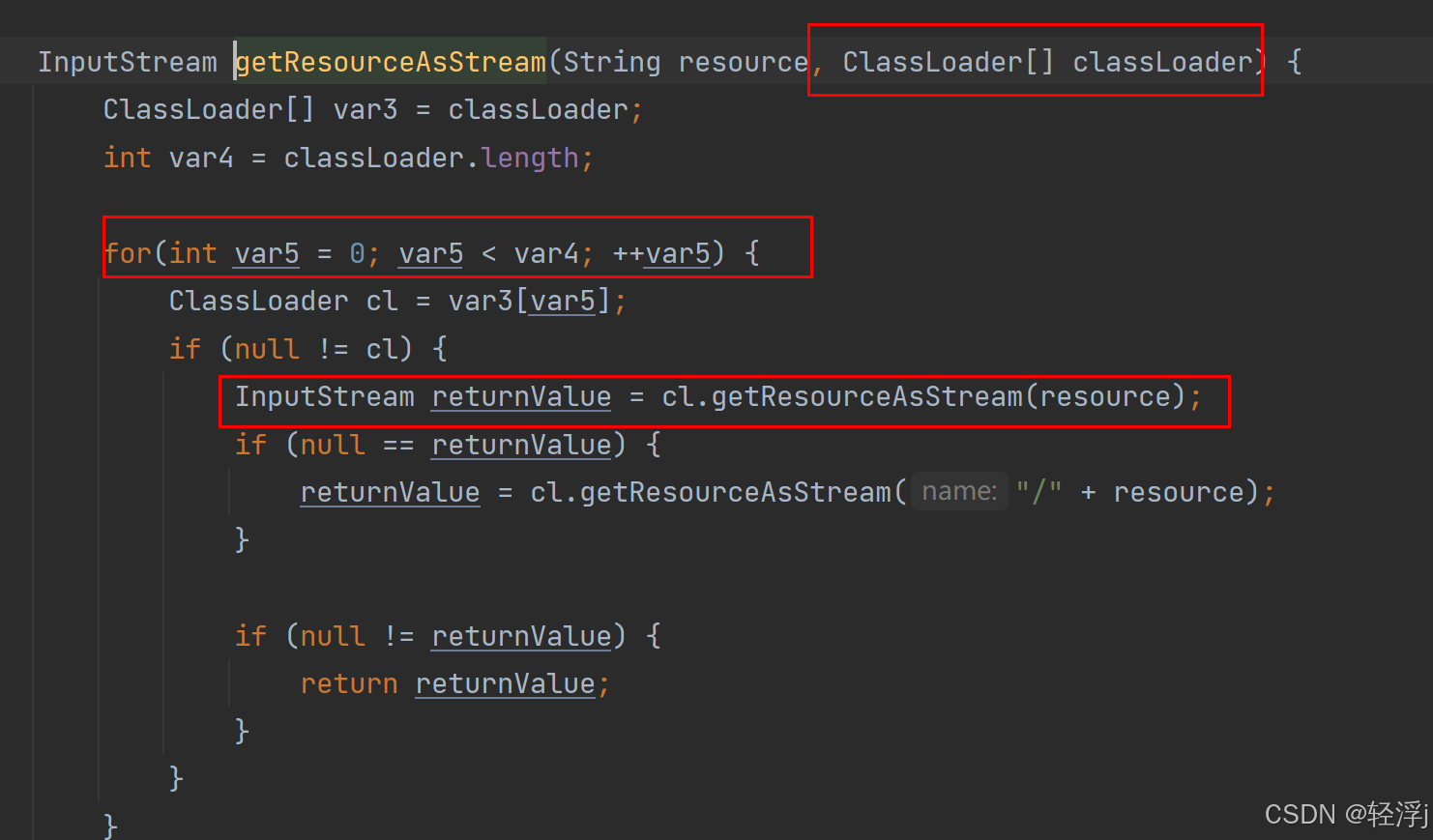
Task: Click returnValue in the InputStream returnValue declaration
Action: coord(521,396)
